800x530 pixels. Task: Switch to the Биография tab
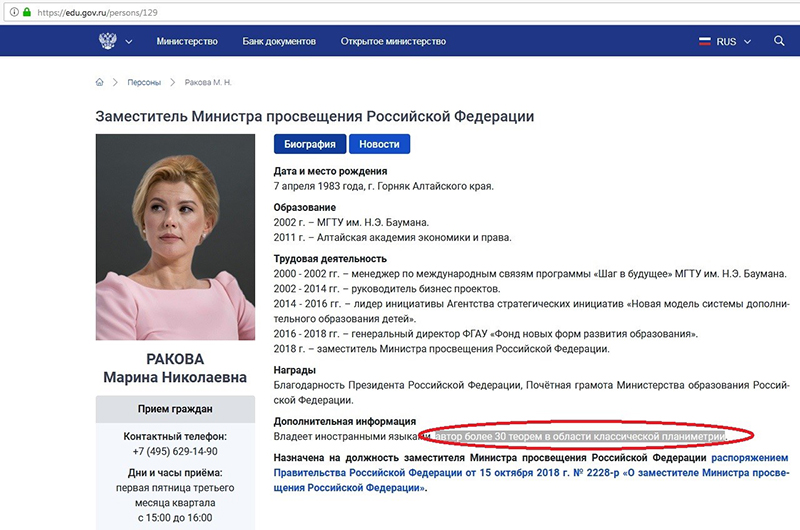[311, 144]
